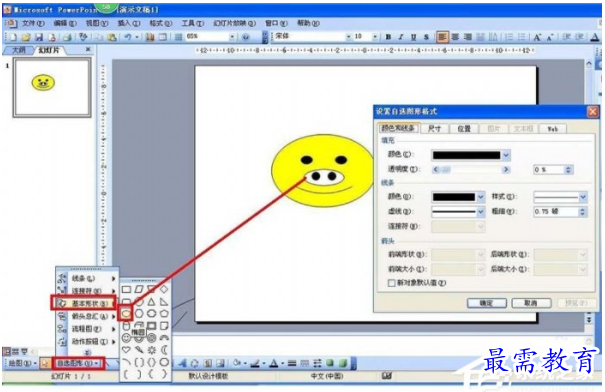
Task: Select the Center alignment icon
Action: click(455, 37)
